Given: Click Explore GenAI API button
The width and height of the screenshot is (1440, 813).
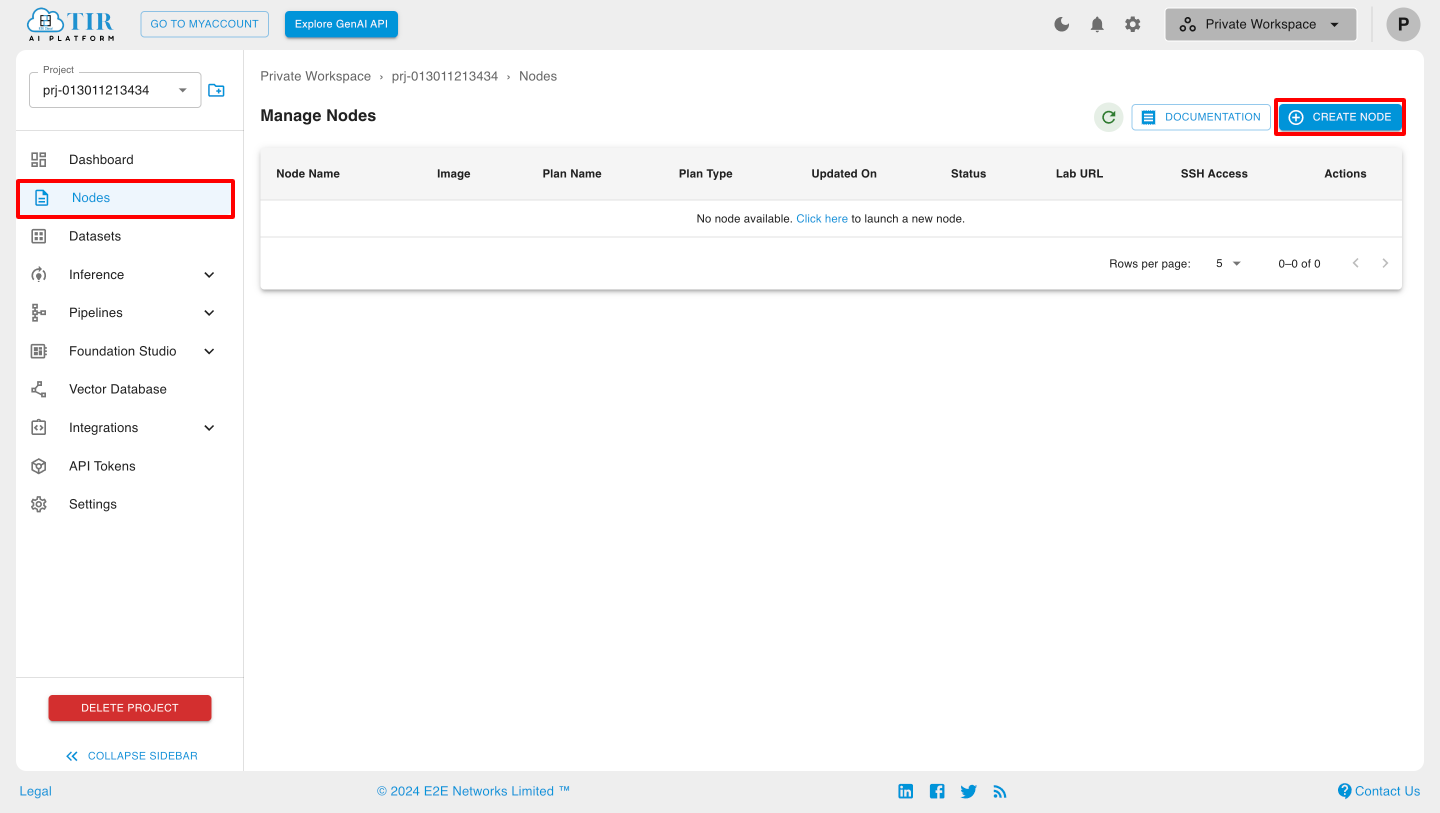Looking at the screenshot, I should click(341, 24).
